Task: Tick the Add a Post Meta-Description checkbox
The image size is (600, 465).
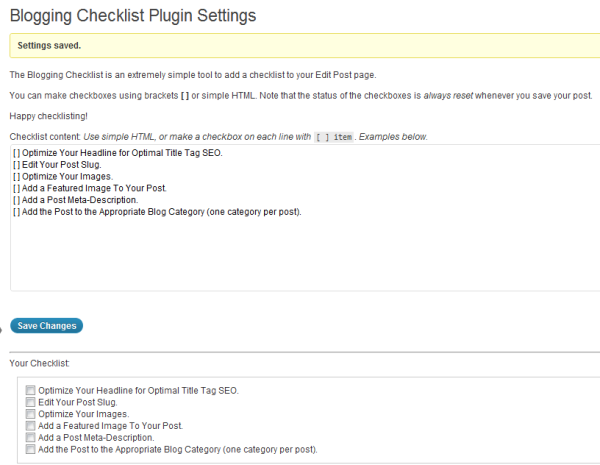Action: (x=30, y=437)
